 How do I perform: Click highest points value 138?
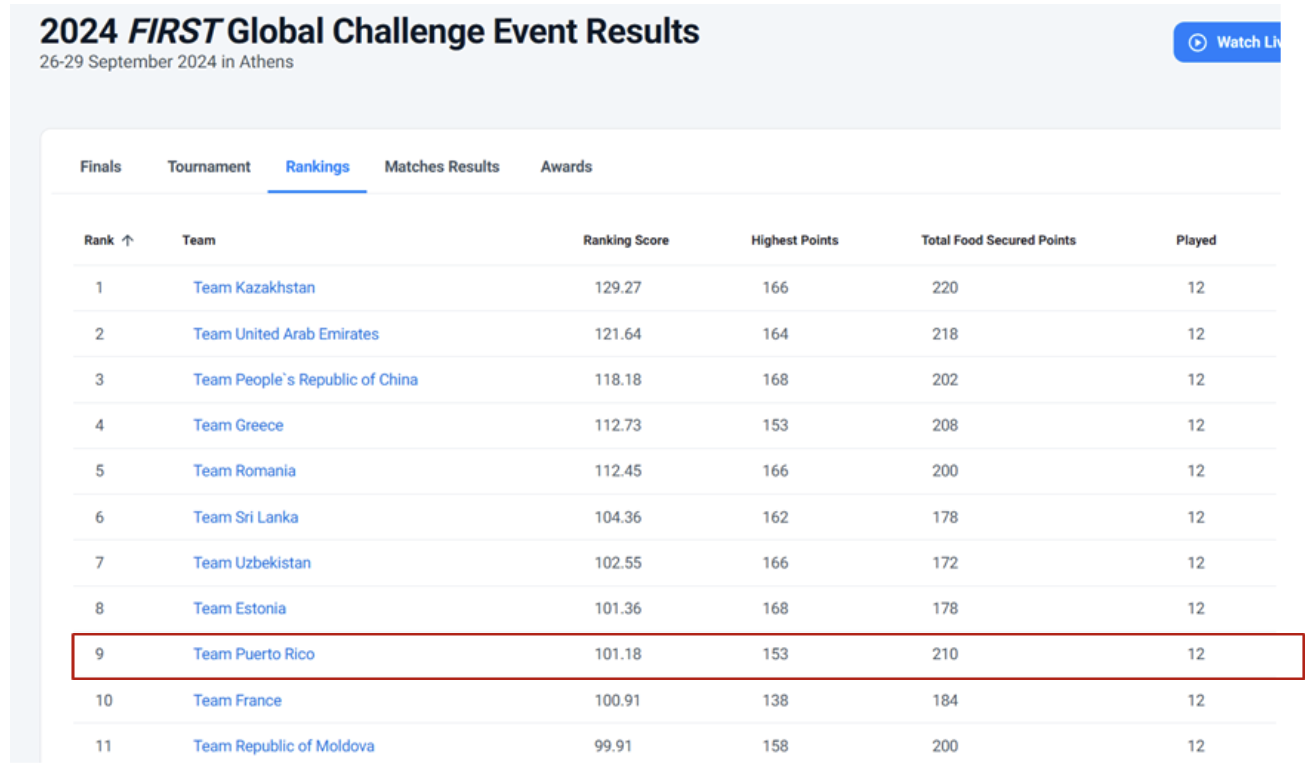pos(775,700)
